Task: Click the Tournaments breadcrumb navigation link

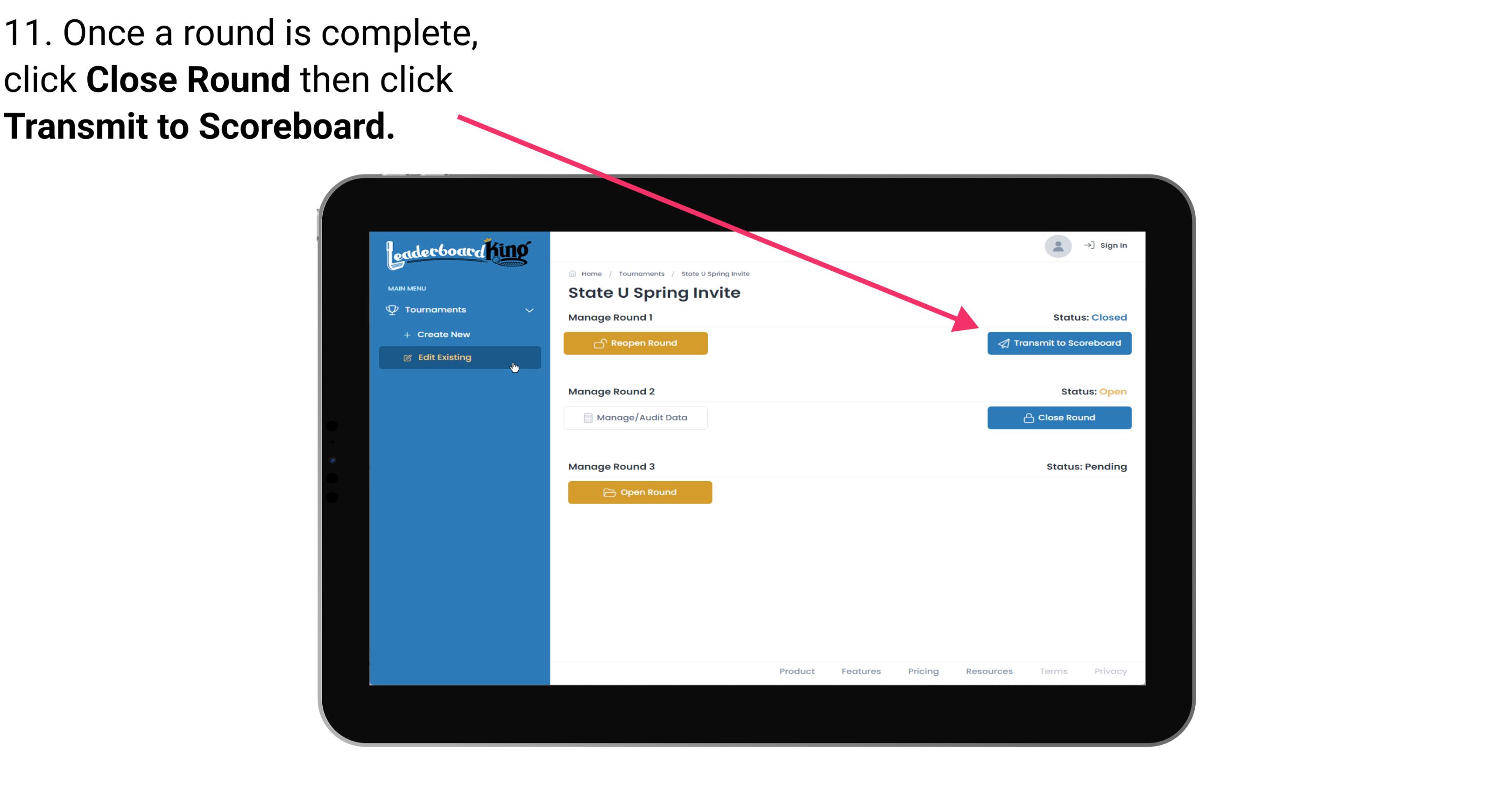Action: (640, 273)
